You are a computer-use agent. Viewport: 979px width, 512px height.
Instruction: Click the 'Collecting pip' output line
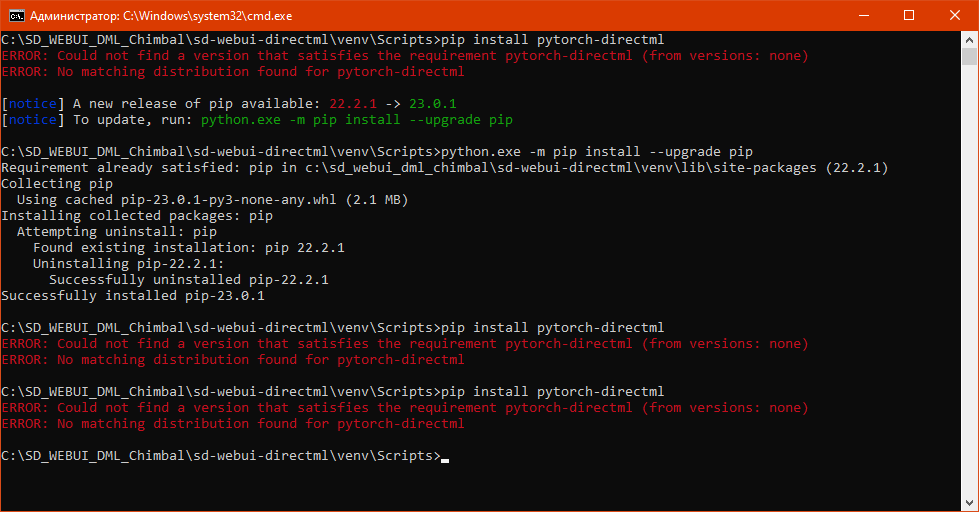(57, 184)
